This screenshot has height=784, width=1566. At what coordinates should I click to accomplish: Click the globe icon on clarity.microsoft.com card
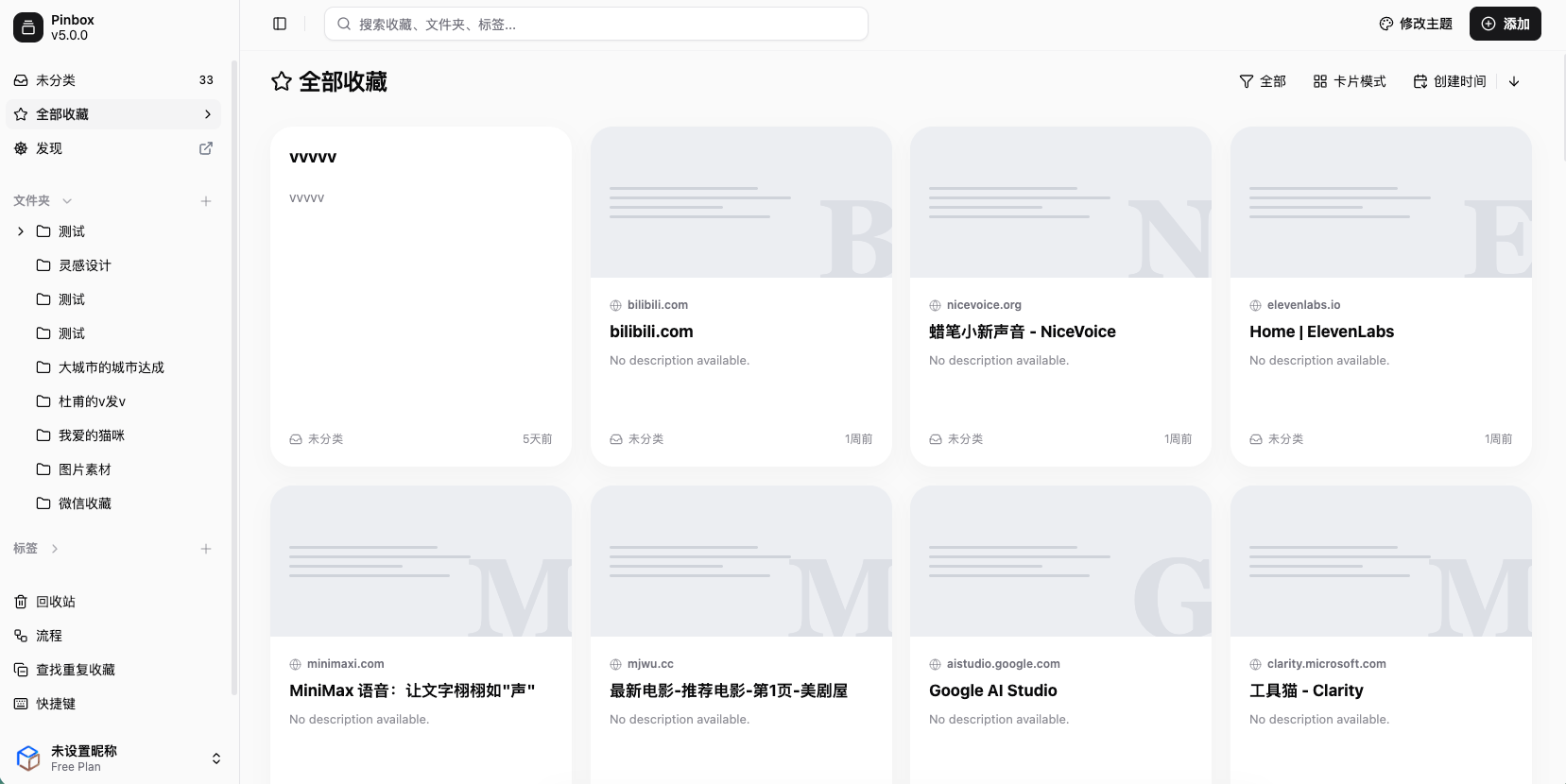[1255, 664]
